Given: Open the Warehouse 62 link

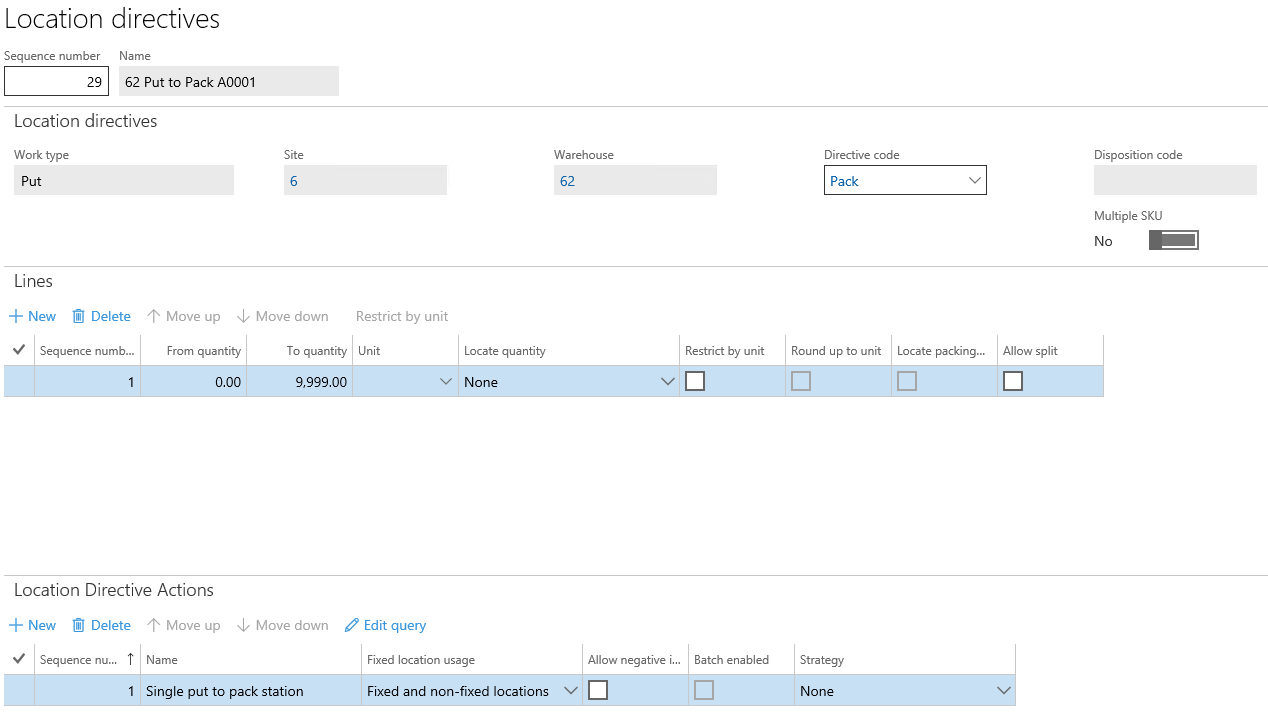Looking at the screenshot, I should (x=567, y=181).
